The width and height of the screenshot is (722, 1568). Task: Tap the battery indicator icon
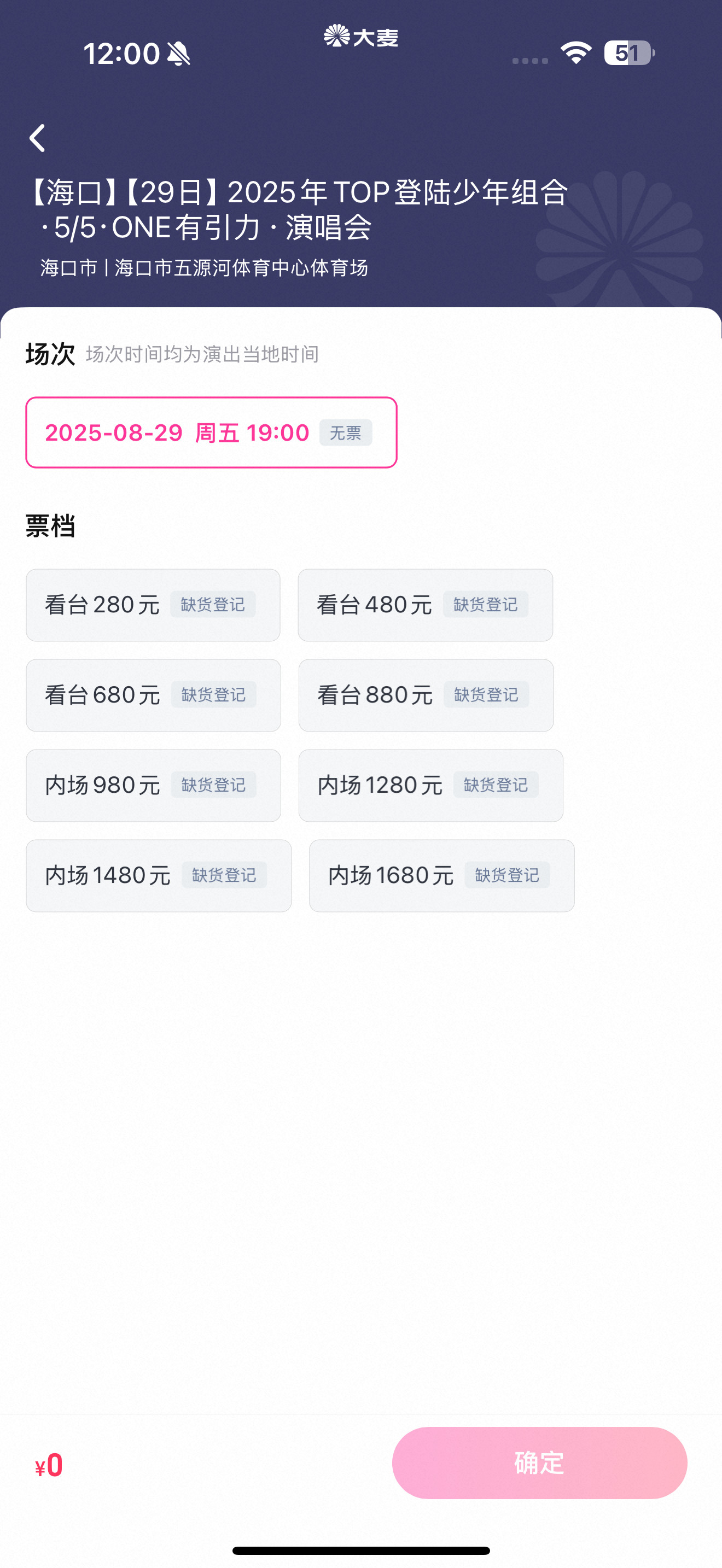(630, 53)
